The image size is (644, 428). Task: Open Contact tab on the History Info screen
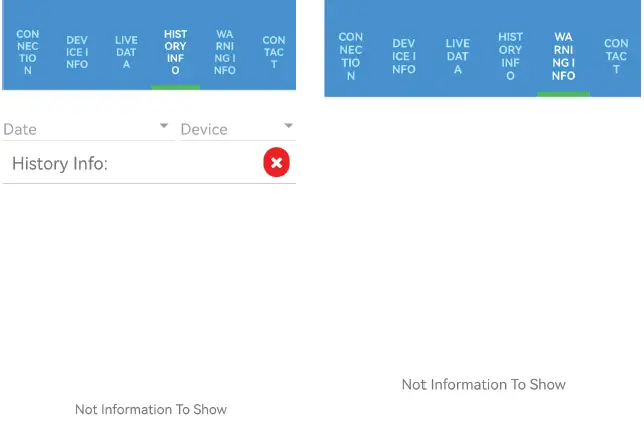click(x=274, y=52)
